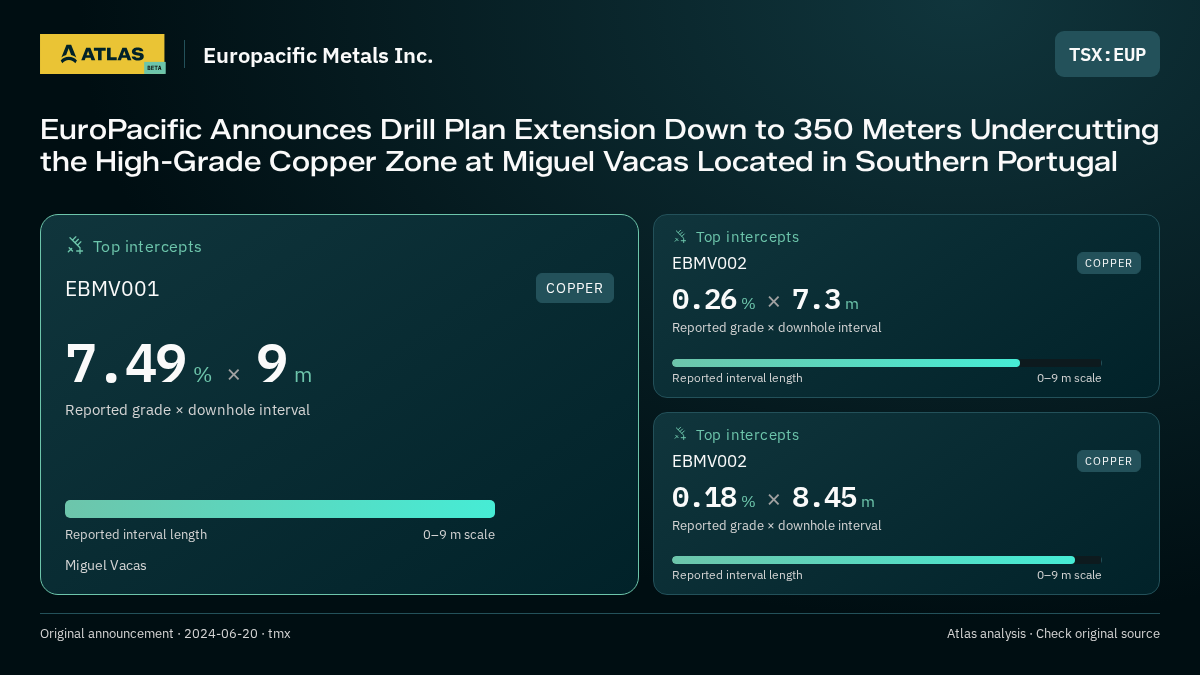Click "0–9 m scale" in the EBMV001 card

(459, 534)
